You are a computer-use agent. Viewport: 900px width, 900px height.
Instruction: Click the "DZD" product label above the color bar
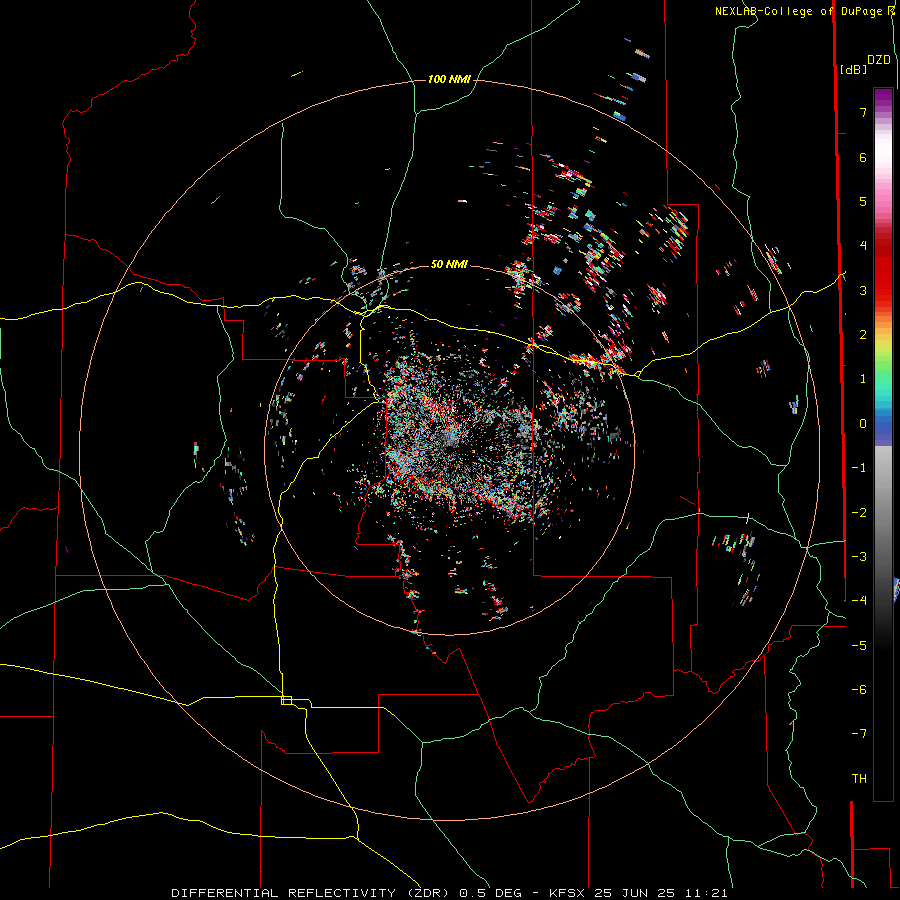click(x=879, y=60)
